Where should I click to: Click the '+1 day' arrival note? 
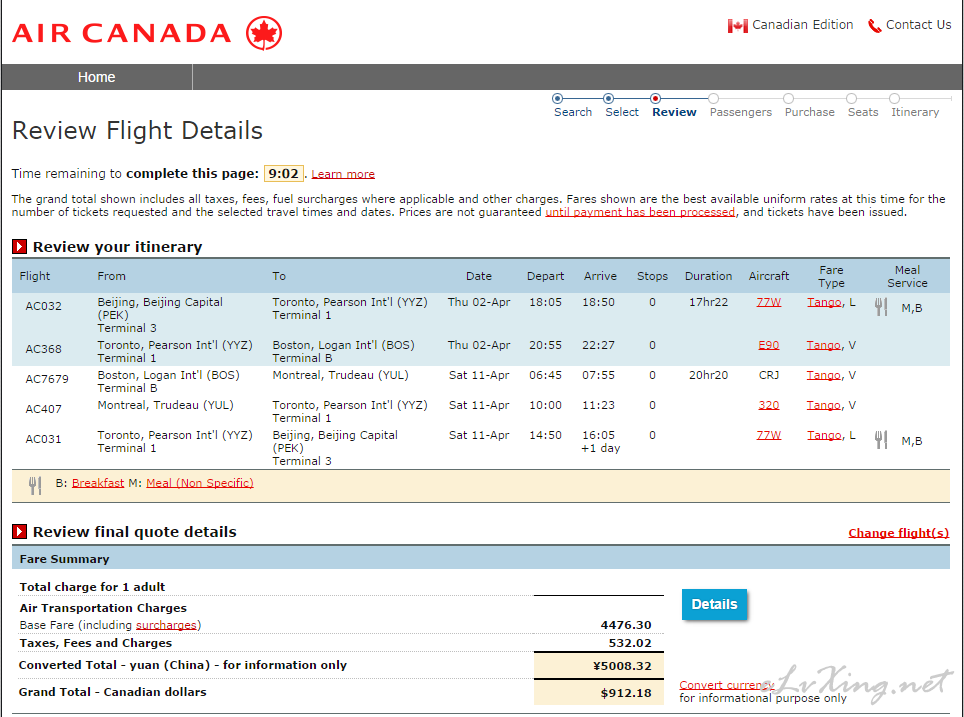pyautogui.click(x=601, y=448)
